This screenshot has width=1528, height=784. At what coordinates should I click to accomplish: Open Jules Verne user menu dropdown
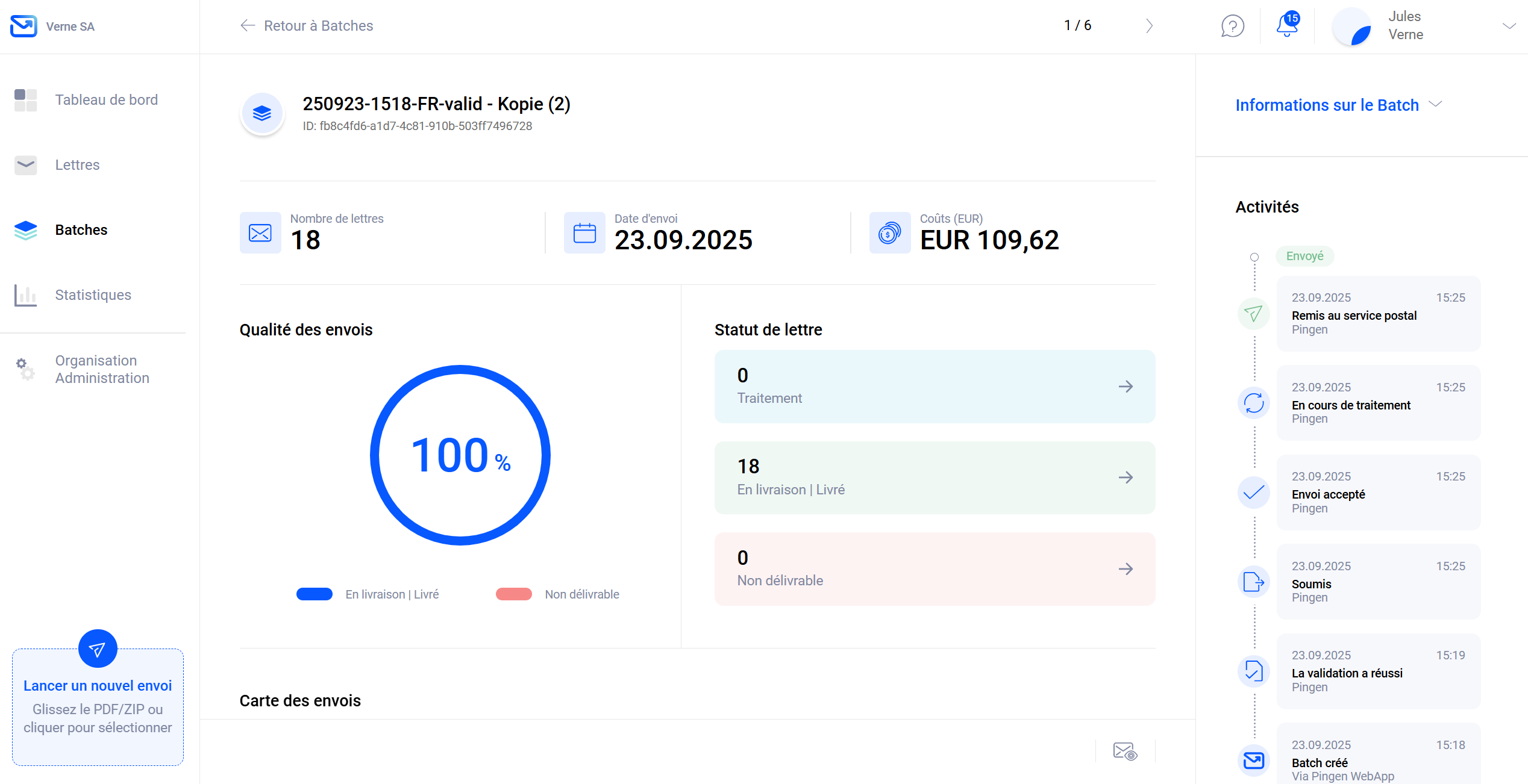pyautogui.click(x=1508, y=26)
